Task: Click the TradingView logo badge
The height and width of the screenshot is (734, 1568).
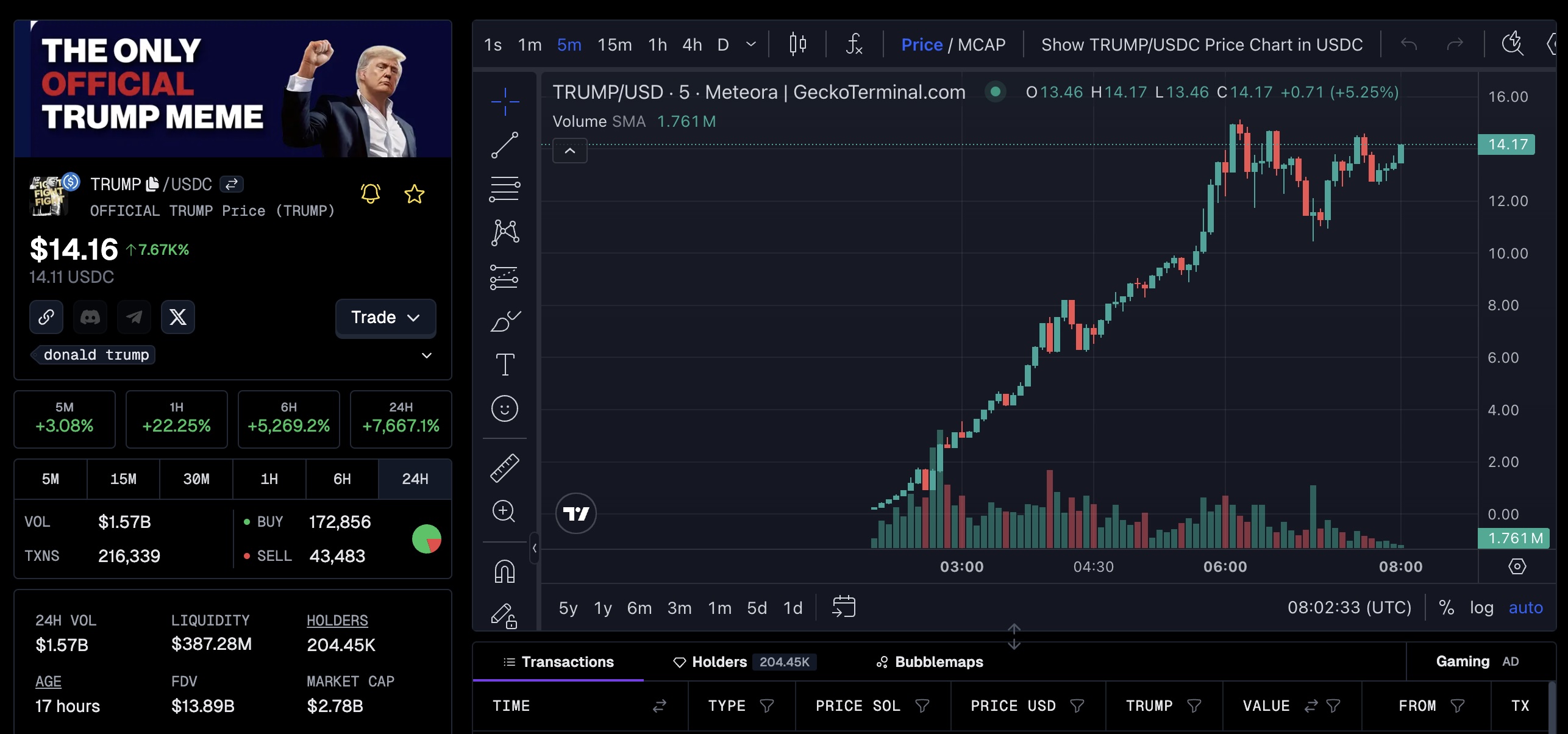Action: (576, 513)
